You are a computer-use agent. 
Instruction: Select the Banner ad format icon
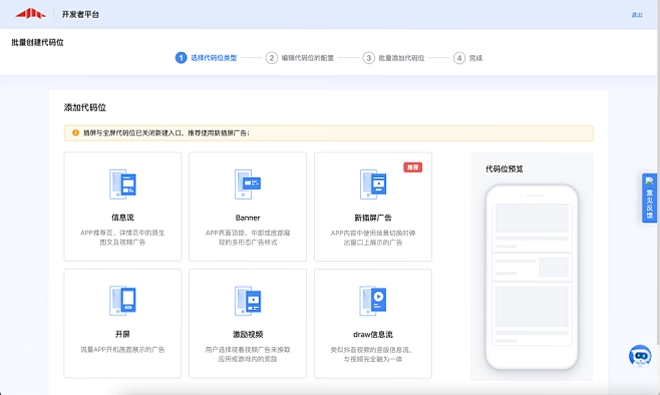point(248,184)
